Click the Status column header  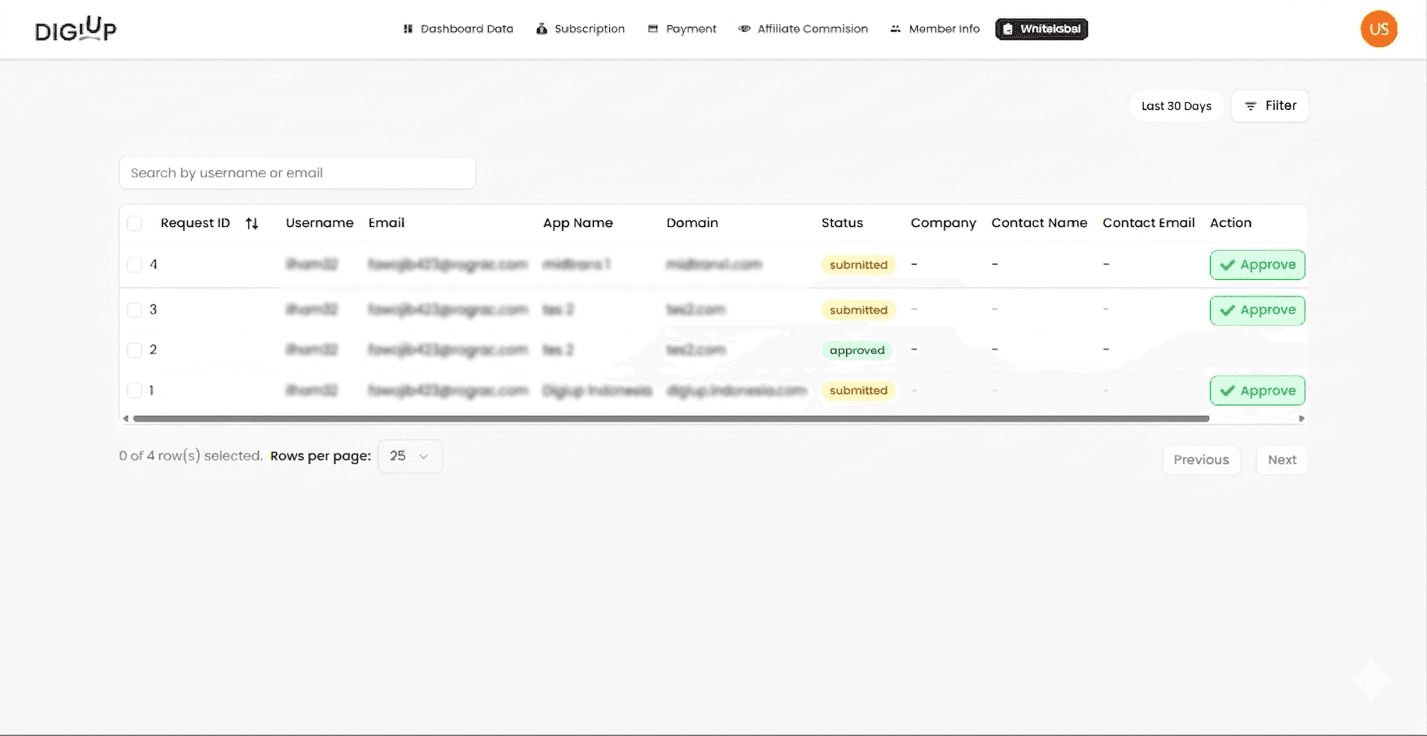[842, 223]
